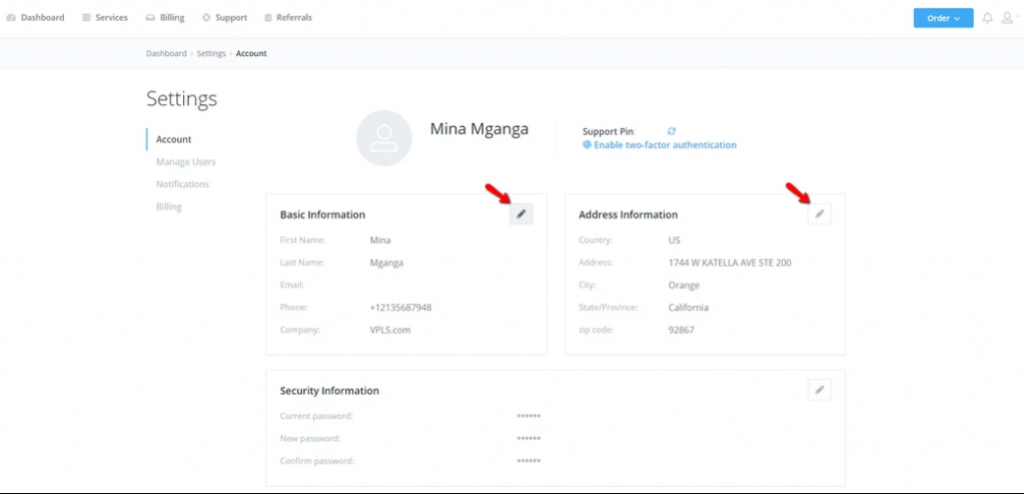Select Manage Users in settings sidebar

pyautogui.click(x=185, y=162)
